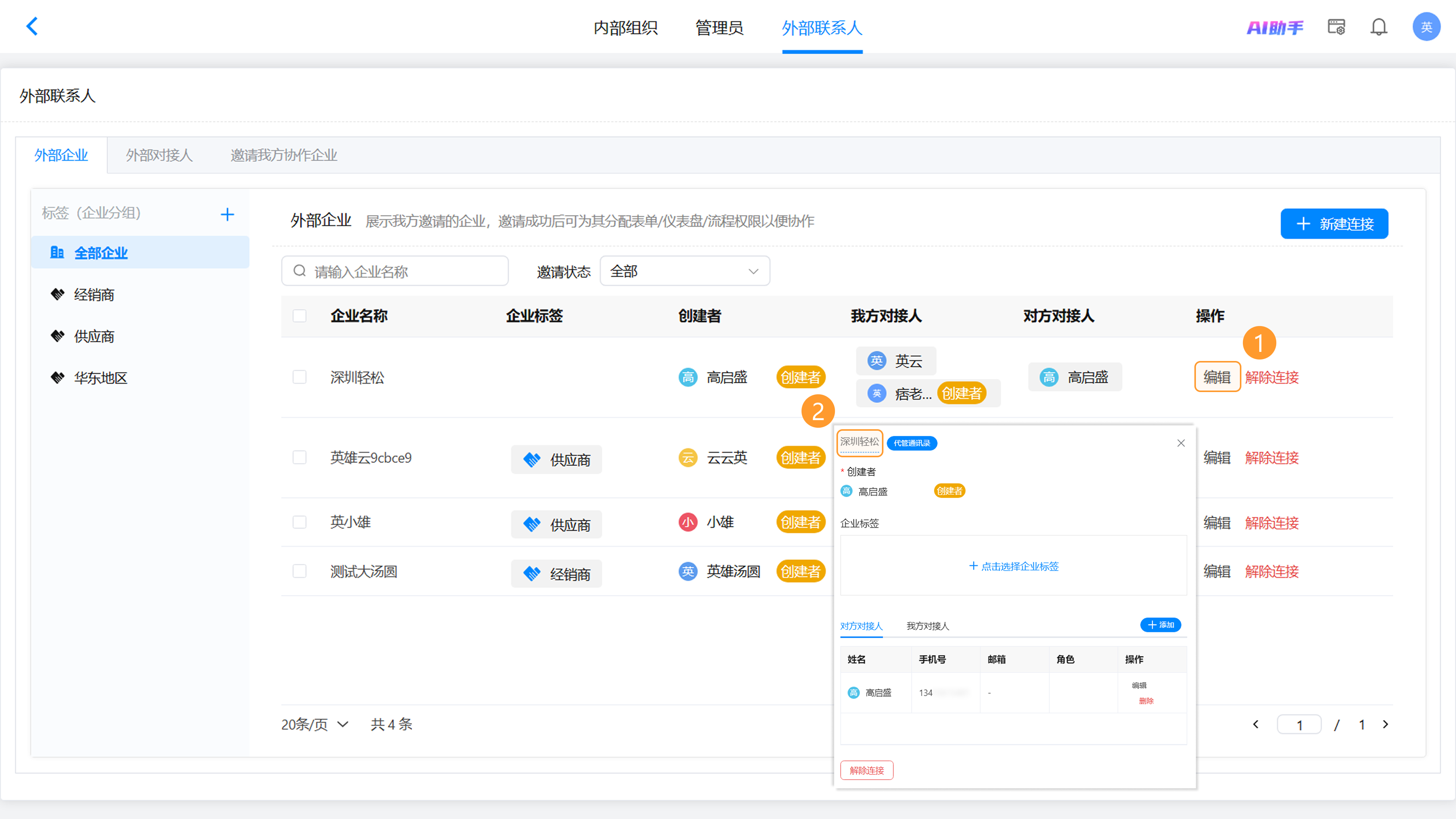Click 编辑 for 高启盛 in popup table
Viewport: 1456px width, 819px height.
pyautogui.click(x=1139, y=685)
